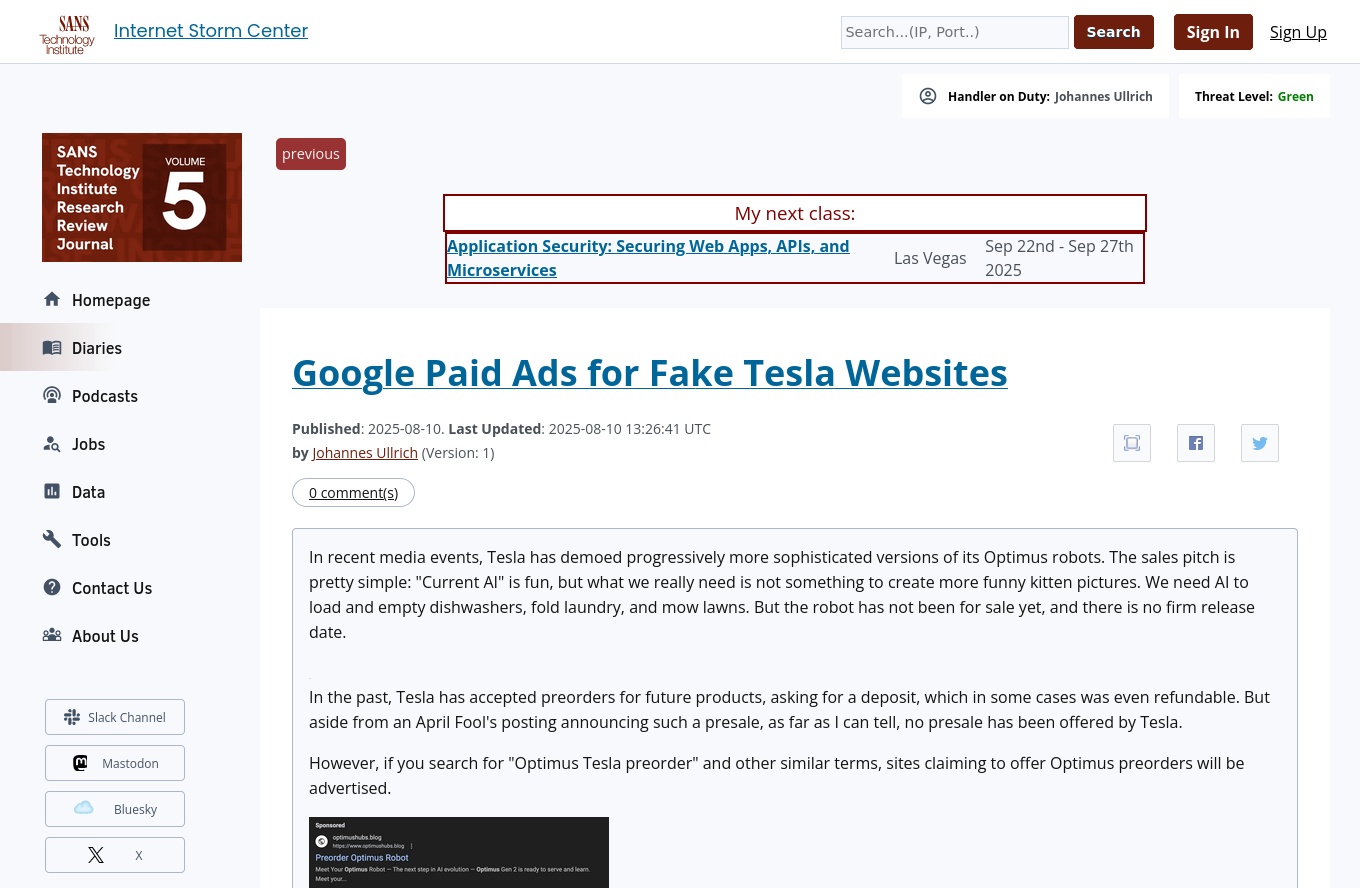1360x888 pixels.
Task: Click the X logo icon
Action: [95, 855]
